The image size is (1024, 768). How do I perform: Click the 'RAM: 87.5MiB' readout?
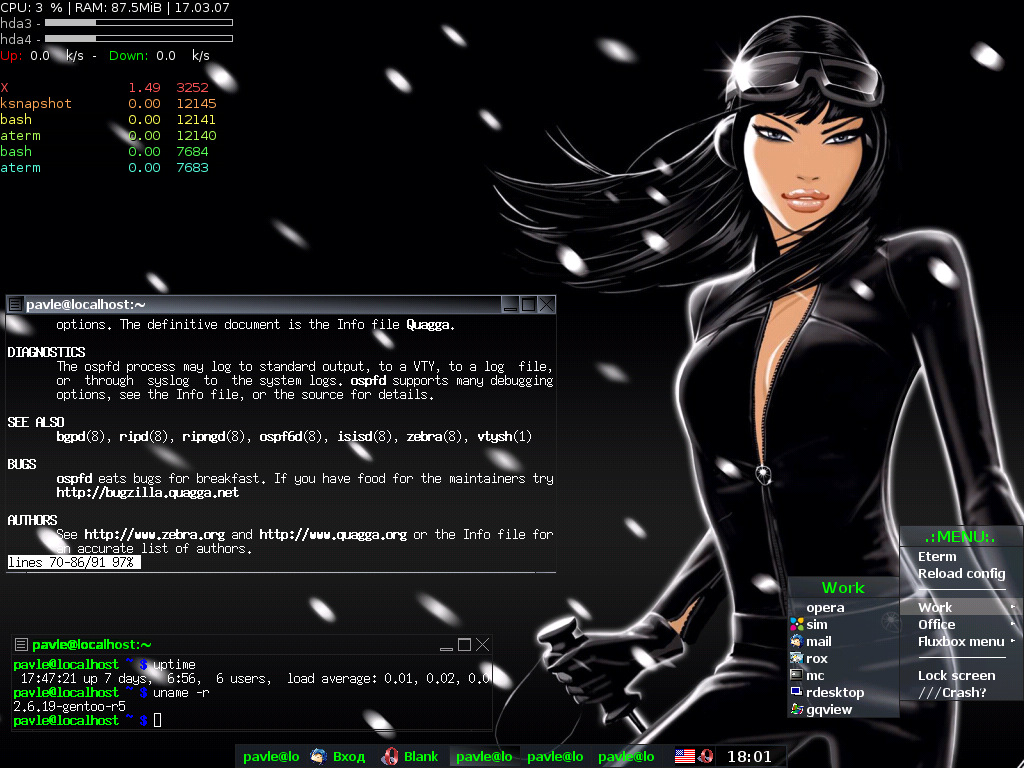tap(120, 8)
